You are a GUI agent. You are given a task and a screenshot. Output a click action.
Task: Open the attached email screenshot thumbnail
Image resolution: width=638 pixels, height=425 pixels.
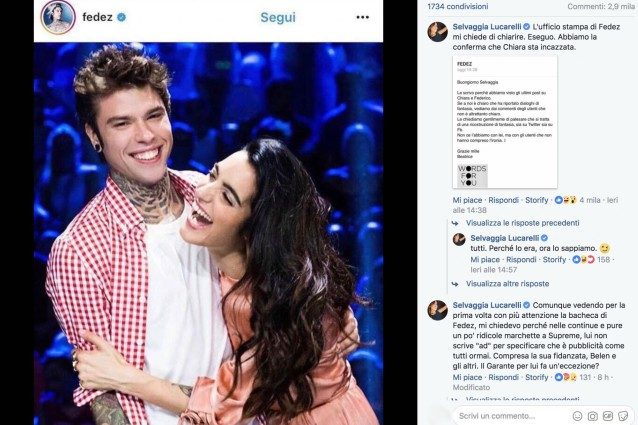click(505, 122)
